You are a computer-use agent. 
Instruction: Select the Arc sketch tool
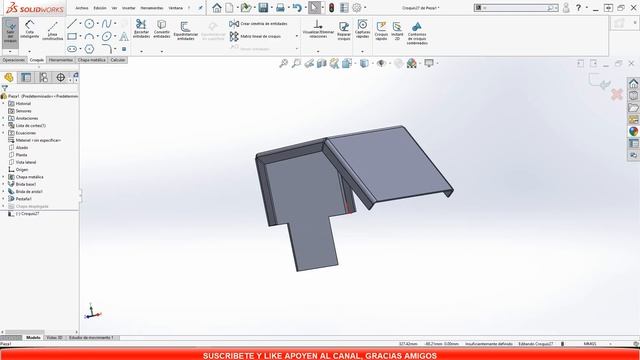coord(89,36)
